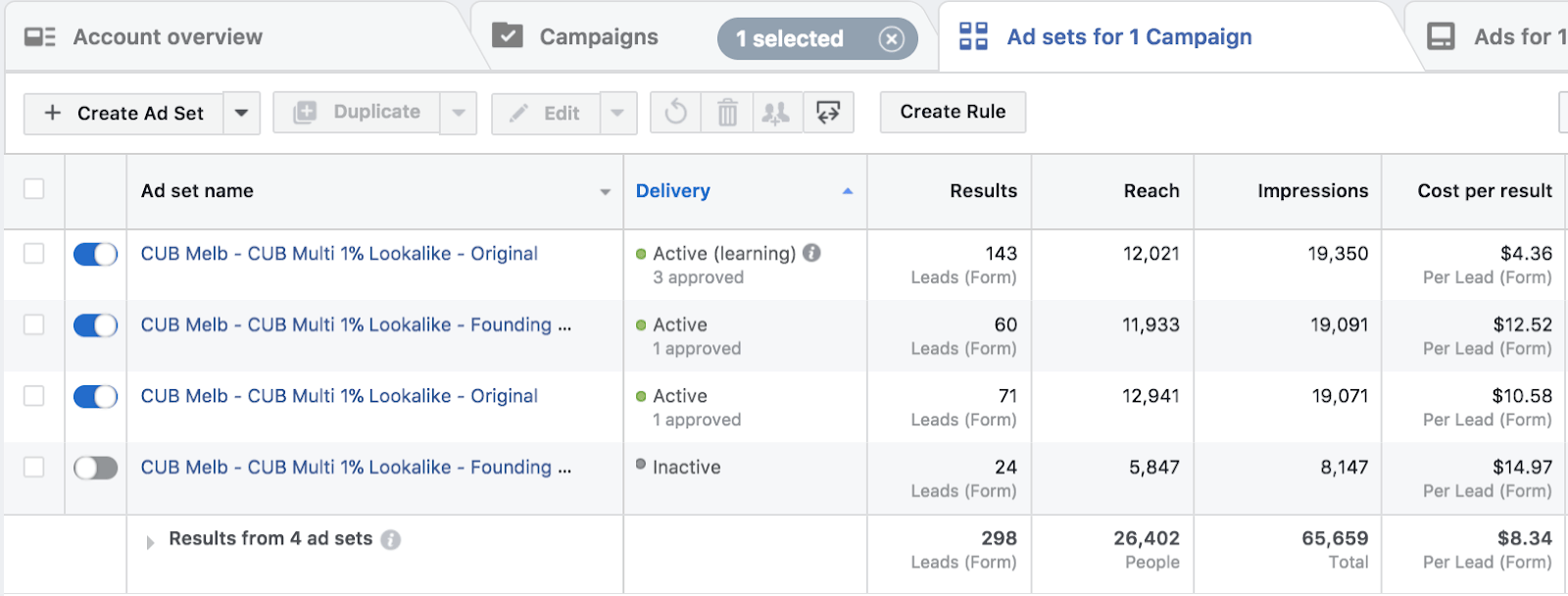Viewport: 1568px width, 596px height.
Task: Sort by Delivery column header
Action: 673,191
